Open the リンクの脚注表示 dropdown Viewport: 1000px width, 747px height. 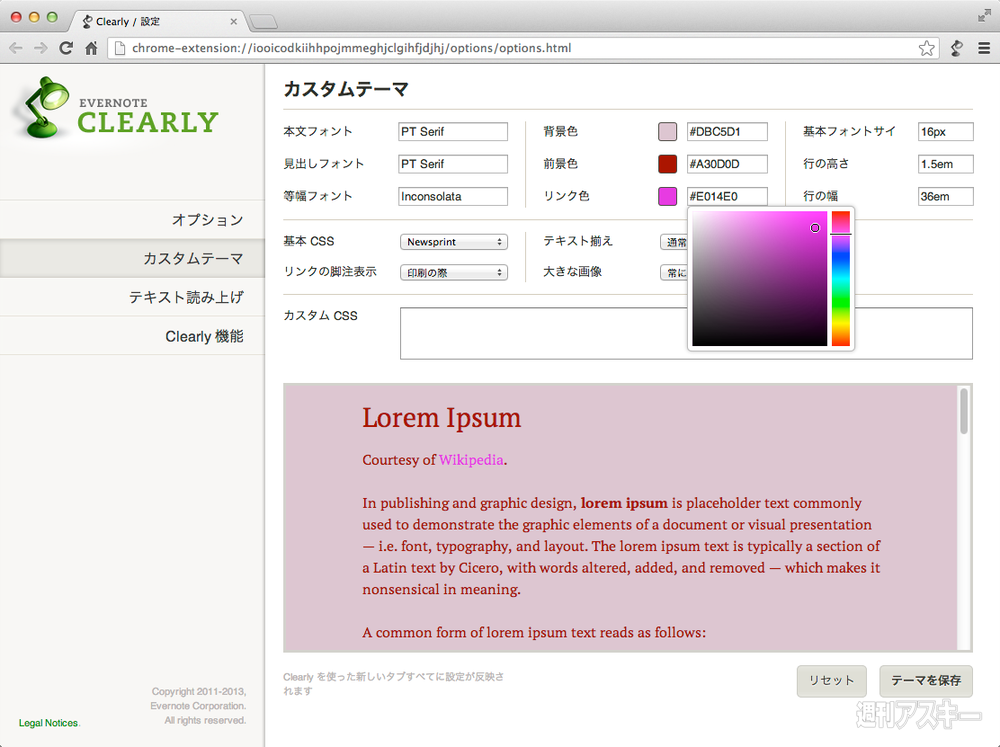pyautogui.click(x=453, y=272)
